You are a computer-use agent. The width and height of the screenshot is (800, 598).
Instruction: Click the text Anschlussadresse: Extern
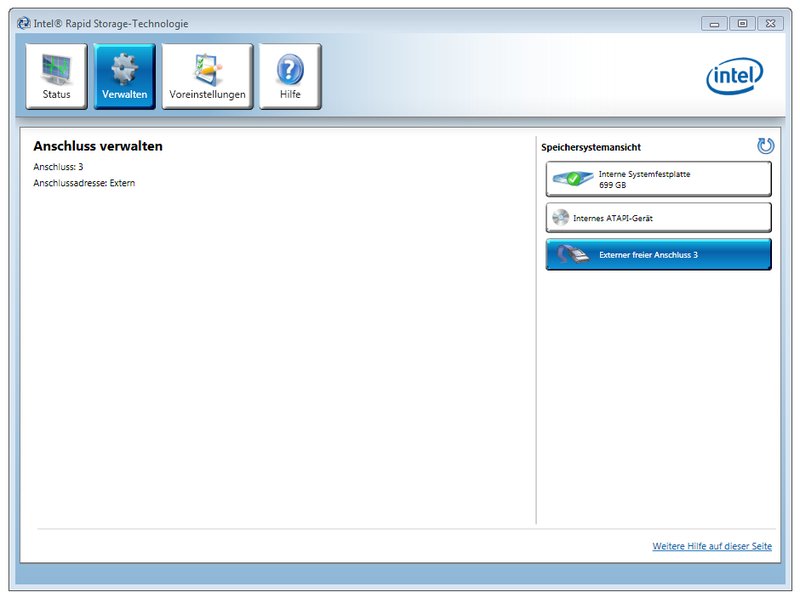point(84,183)
